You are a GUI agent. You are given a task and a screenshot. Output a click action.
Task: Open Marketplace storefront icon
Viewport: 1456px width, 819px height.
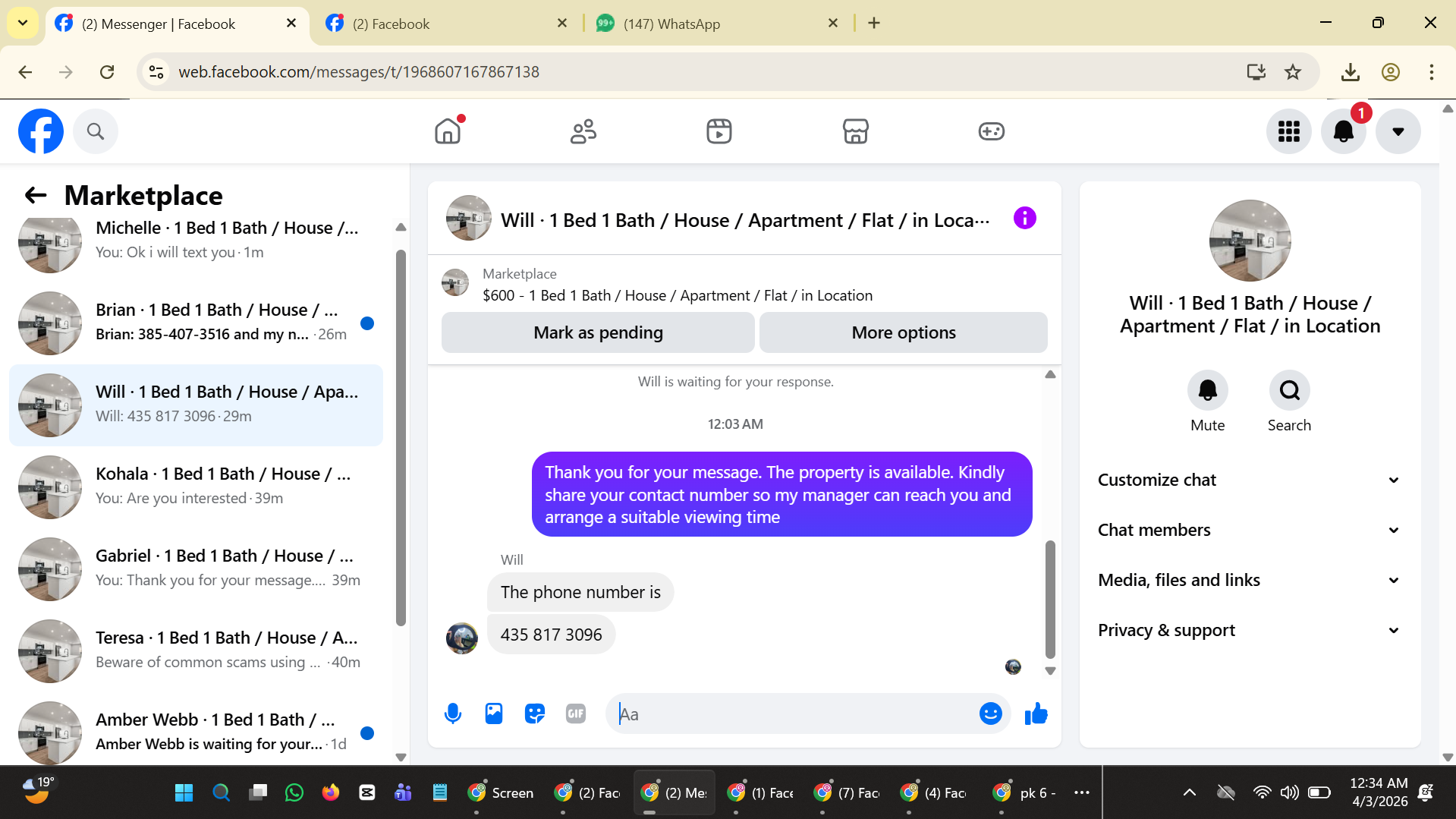coord(855,131)
